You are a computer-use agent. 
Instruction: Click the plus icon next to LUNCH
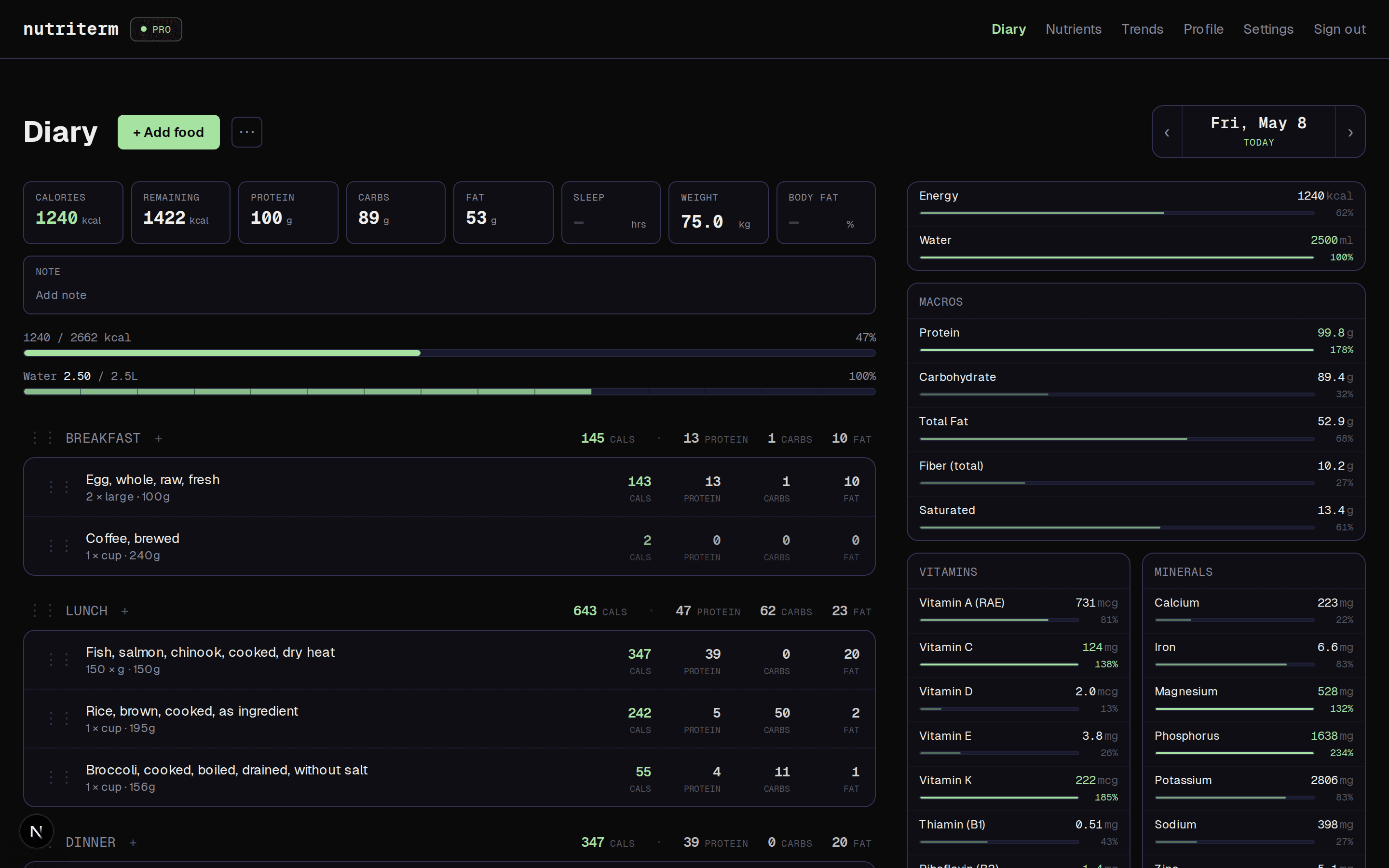click(x=124, y=611)
